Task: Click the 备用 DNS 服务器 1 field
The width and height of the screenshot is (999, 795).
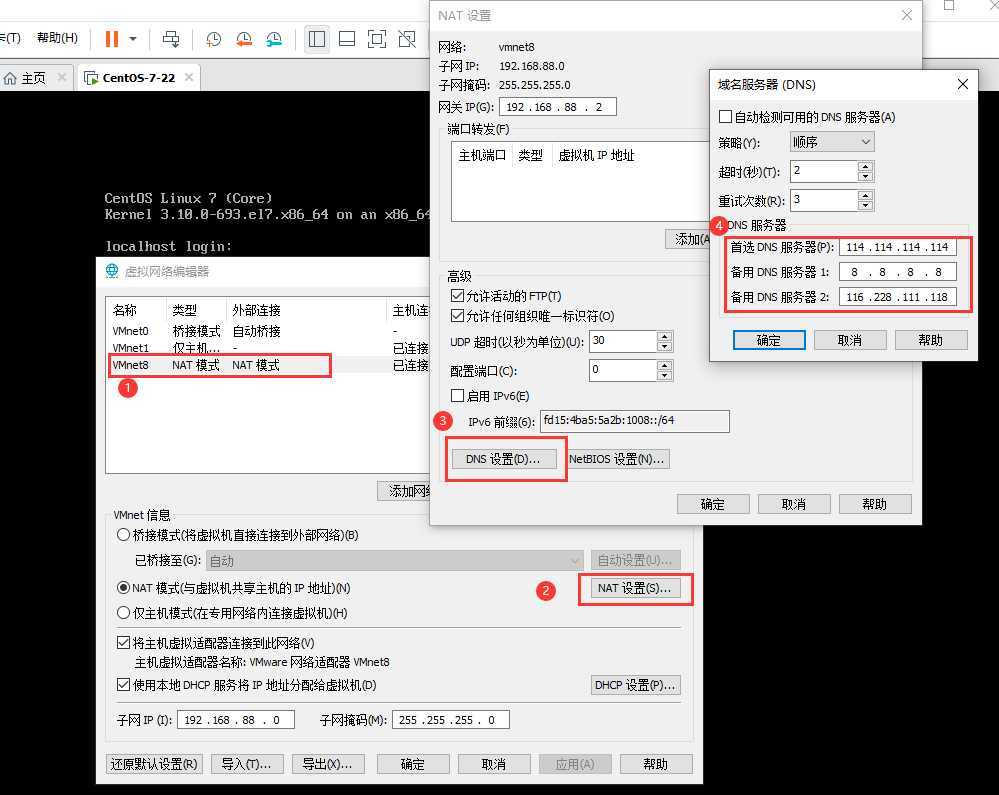Action: click(x=898, y=272)
